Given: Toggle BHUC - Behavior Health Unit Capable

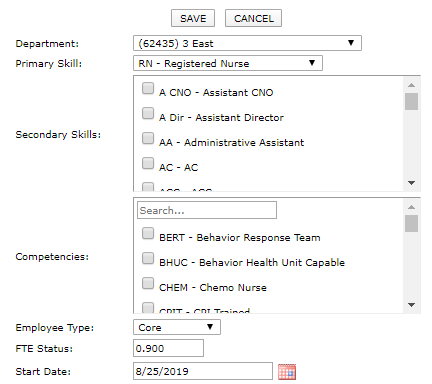Looking at the screenshot, I should (x=148, y=258).
